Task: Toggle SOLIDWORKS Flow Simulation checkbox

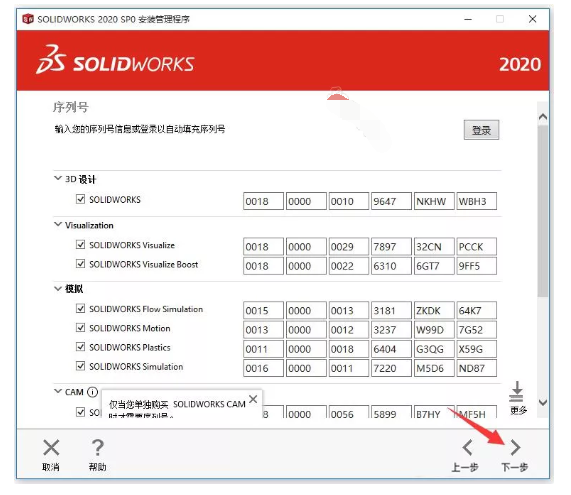Action: (80, 309)
